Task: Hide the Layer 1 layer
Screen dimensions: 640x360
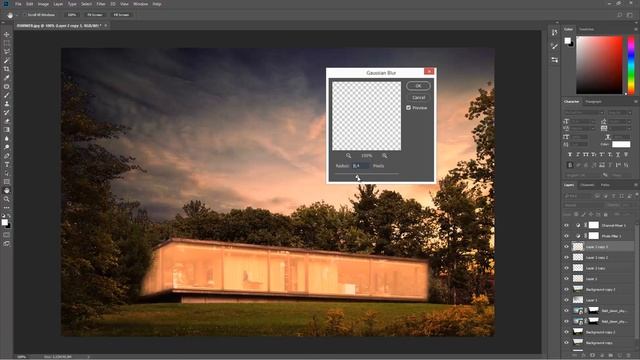Action: pos(566,300)
